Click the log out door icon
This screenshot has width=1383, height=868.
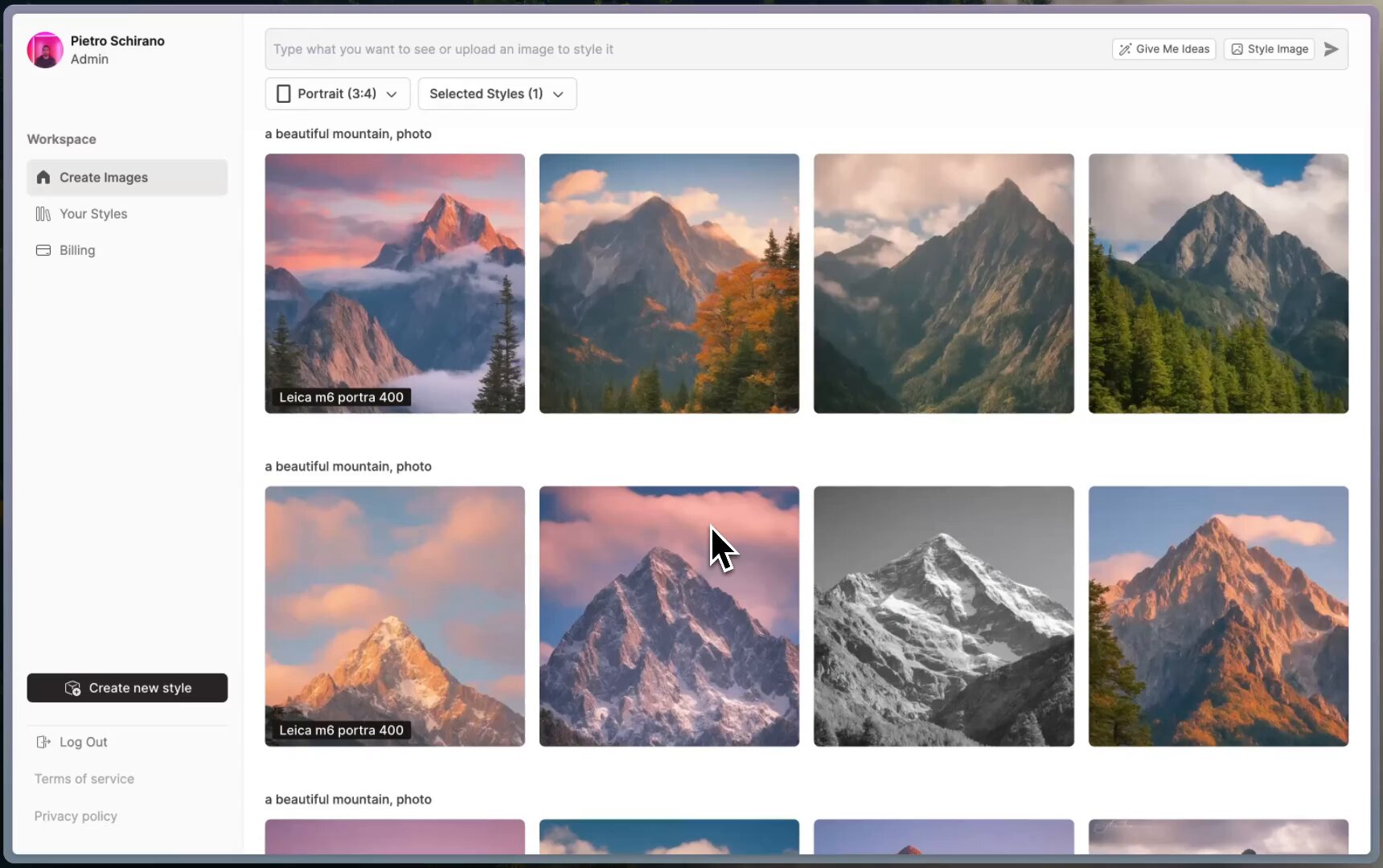[x=43, y=742]
